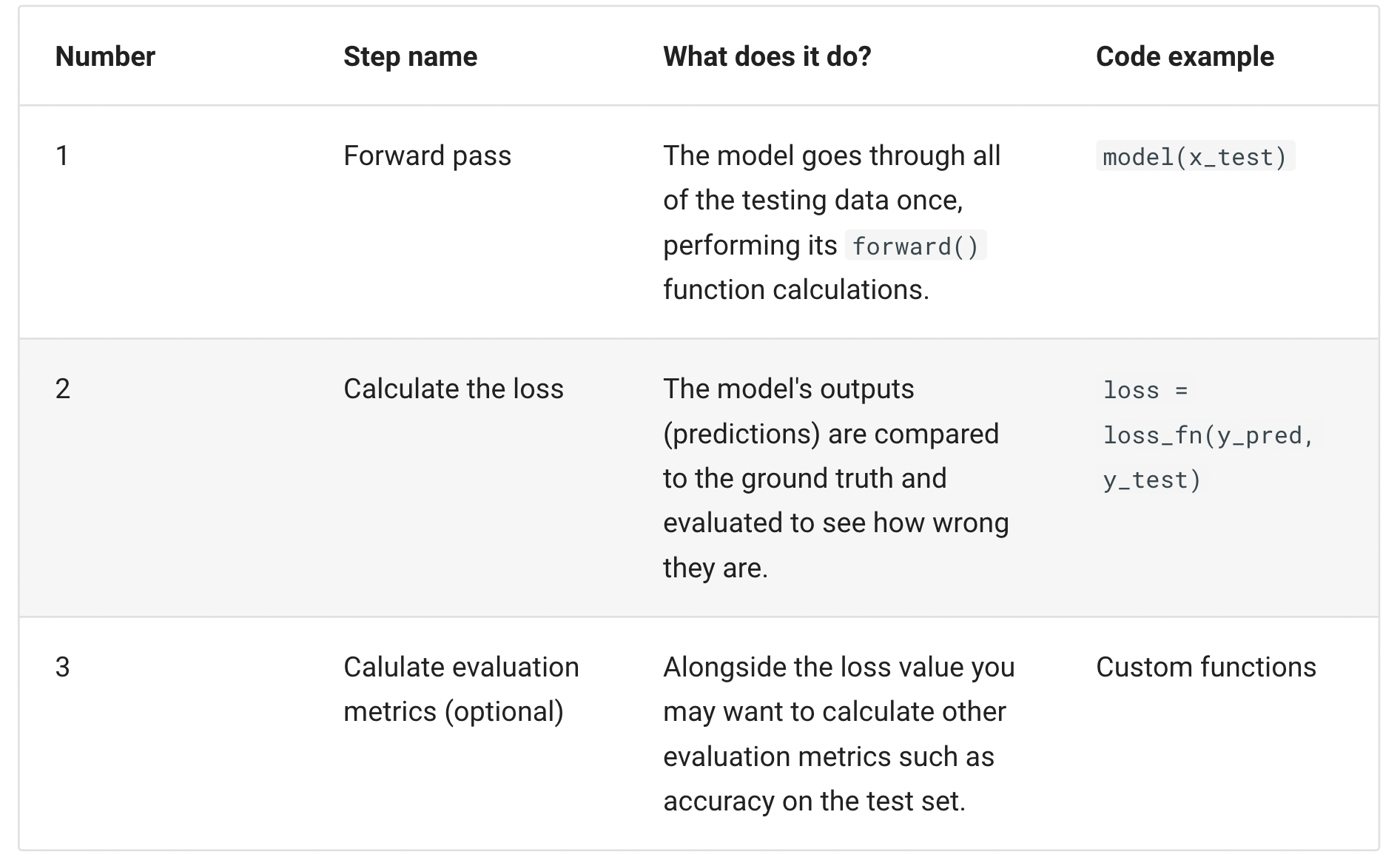Click the Code example column header
The image size is (1400, 863).
[x=1185, y=56]
